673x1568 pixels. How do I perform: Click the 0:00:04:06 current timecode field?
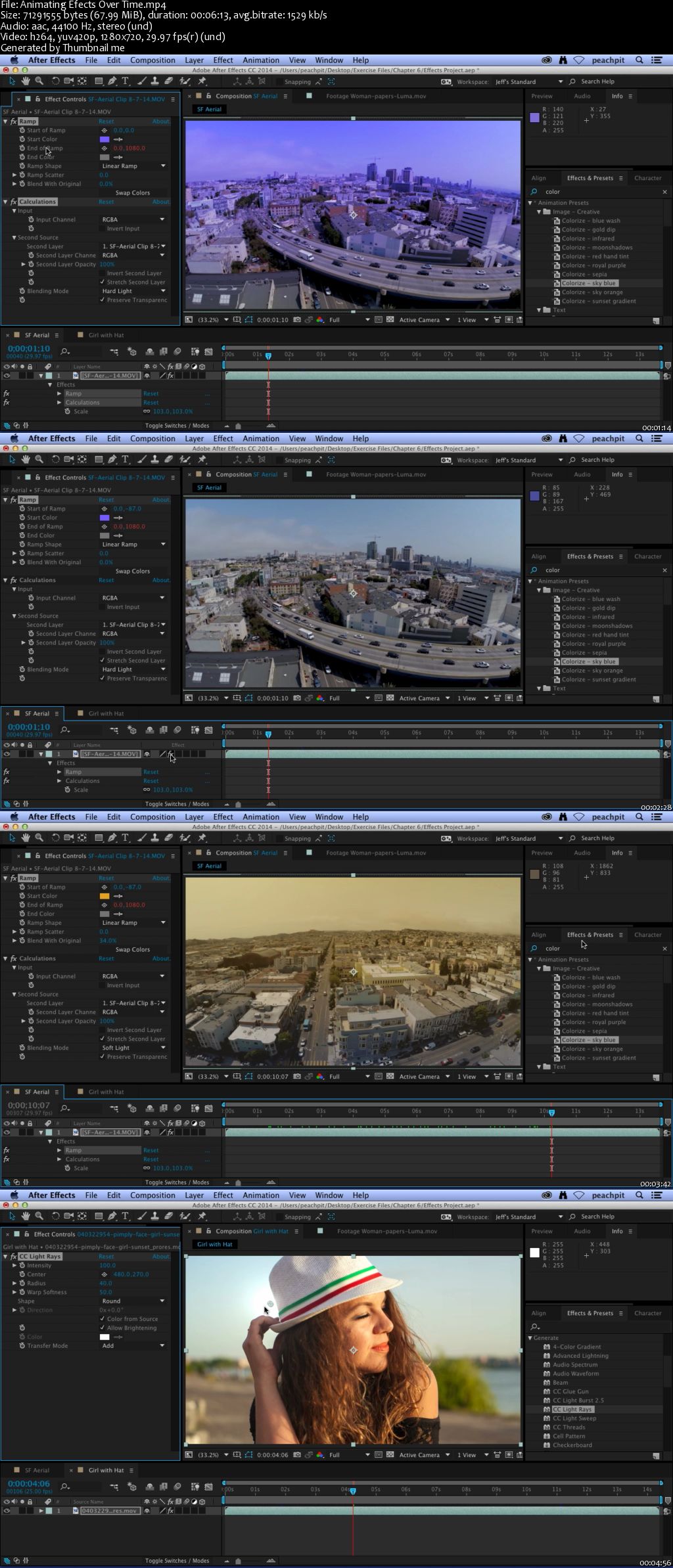29,1484
